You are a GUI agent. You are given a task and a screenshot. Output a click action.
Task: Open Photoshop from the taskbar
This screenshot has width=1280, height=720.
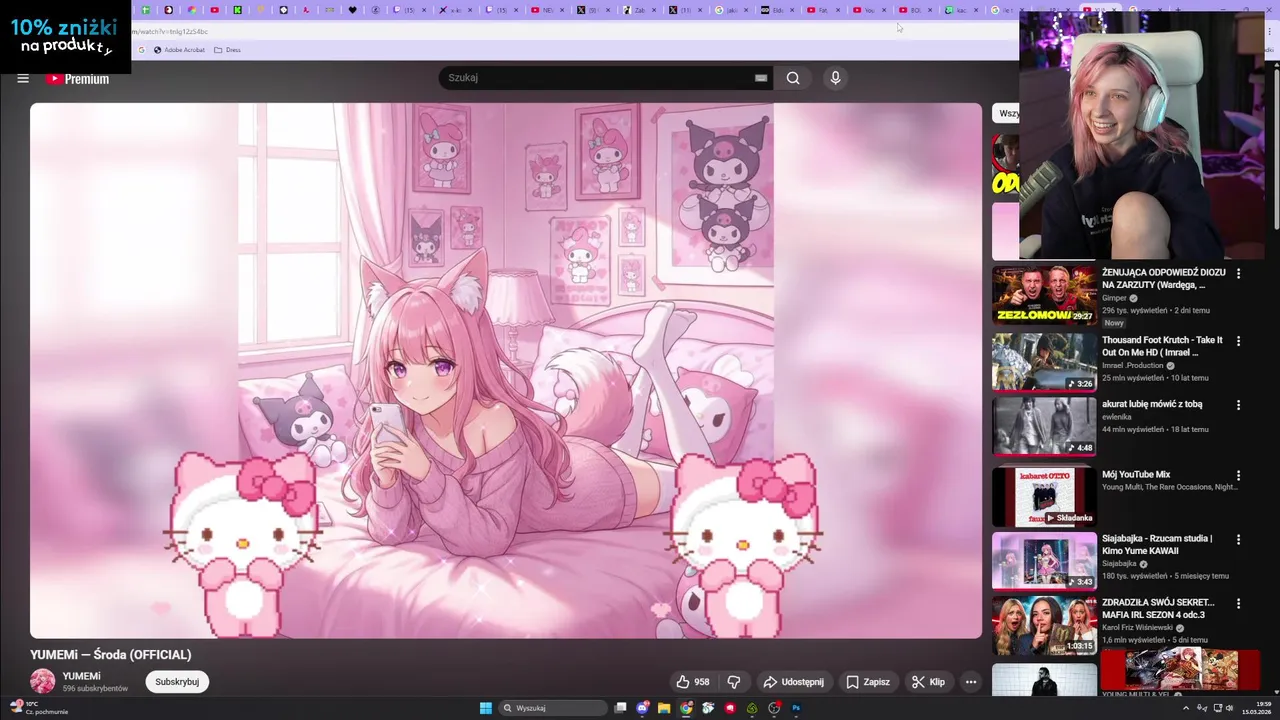(796, 708)
